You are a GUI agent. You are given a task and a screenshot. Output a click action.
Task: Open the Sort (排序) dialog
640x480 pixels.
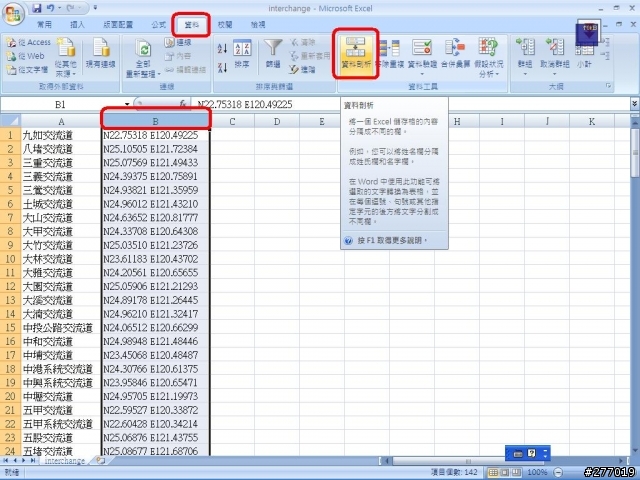242,54
